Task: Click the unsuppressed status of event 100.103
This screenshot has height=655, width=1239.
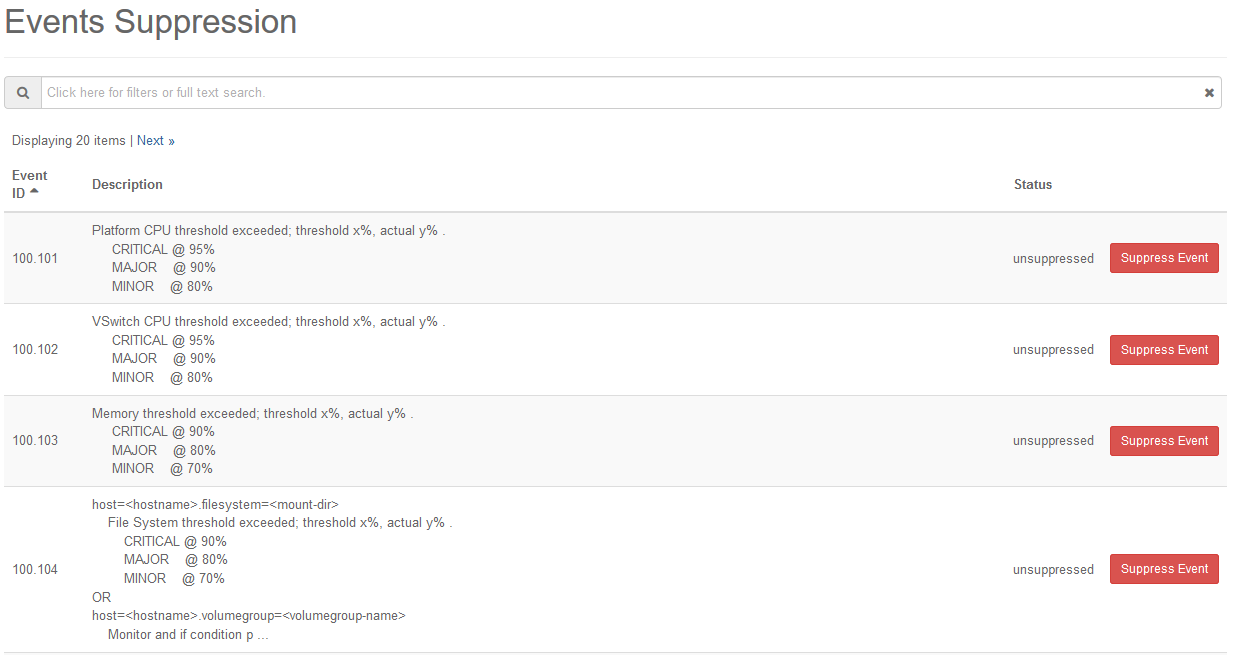Action: tap(1053, 441)
